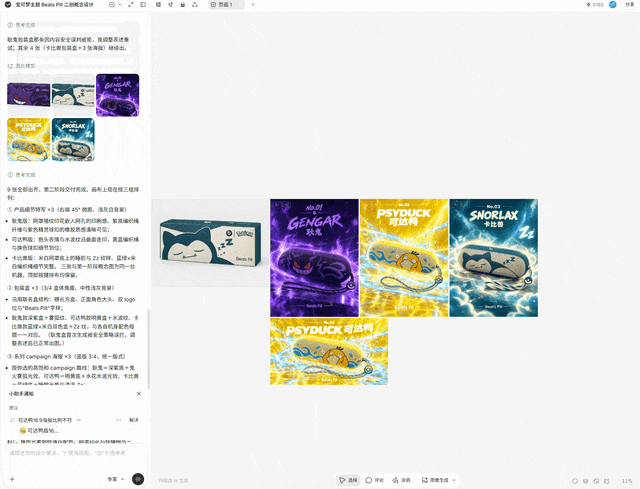Click the project title 宝可梦主题 Beats Pill
Screen dimensions: 640x489
pyautogui.click(x=54, y=4)
